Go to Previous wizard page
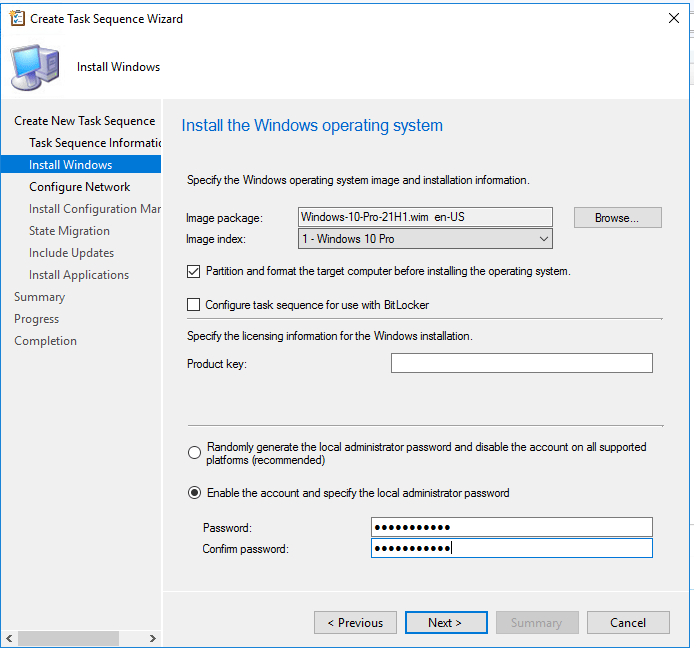The image size is (694, 649). (355, 622)
